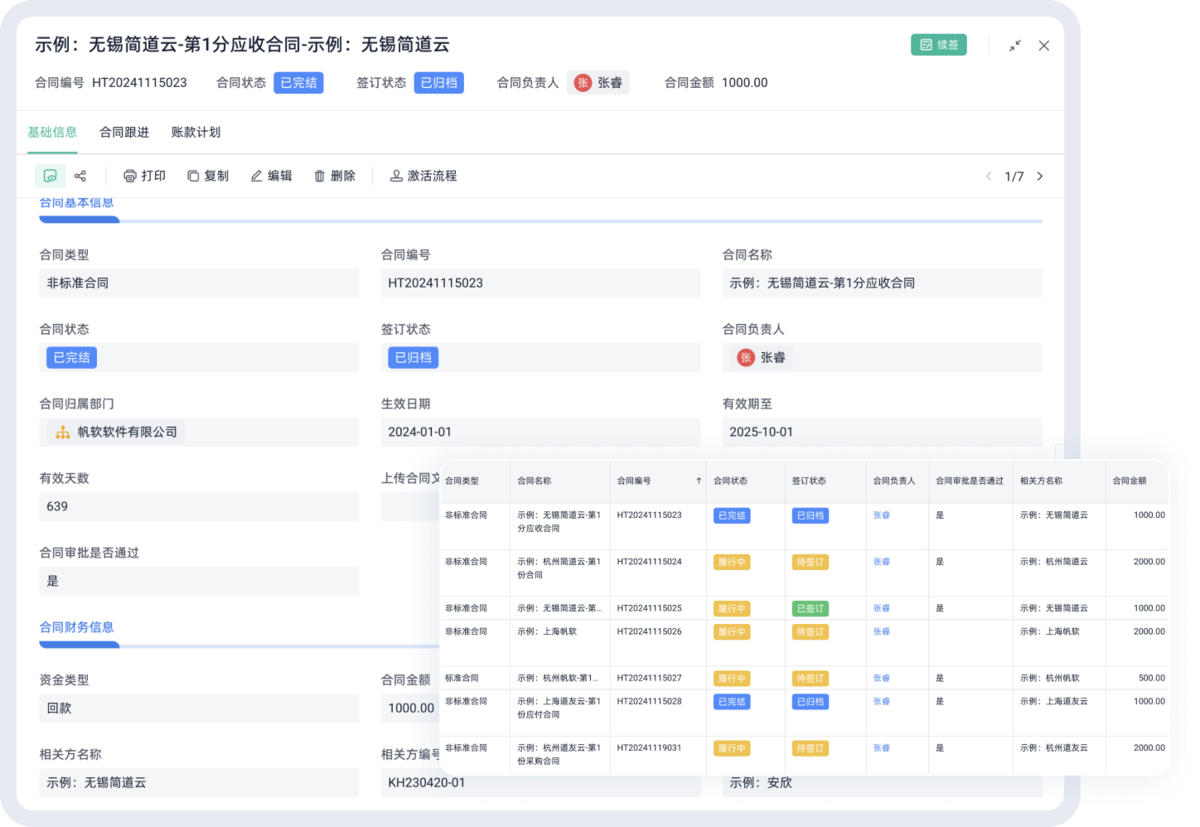Select the 基础信息 tab
The image size is (1200, 827).
pyautogui.click(x=52, y=132)
